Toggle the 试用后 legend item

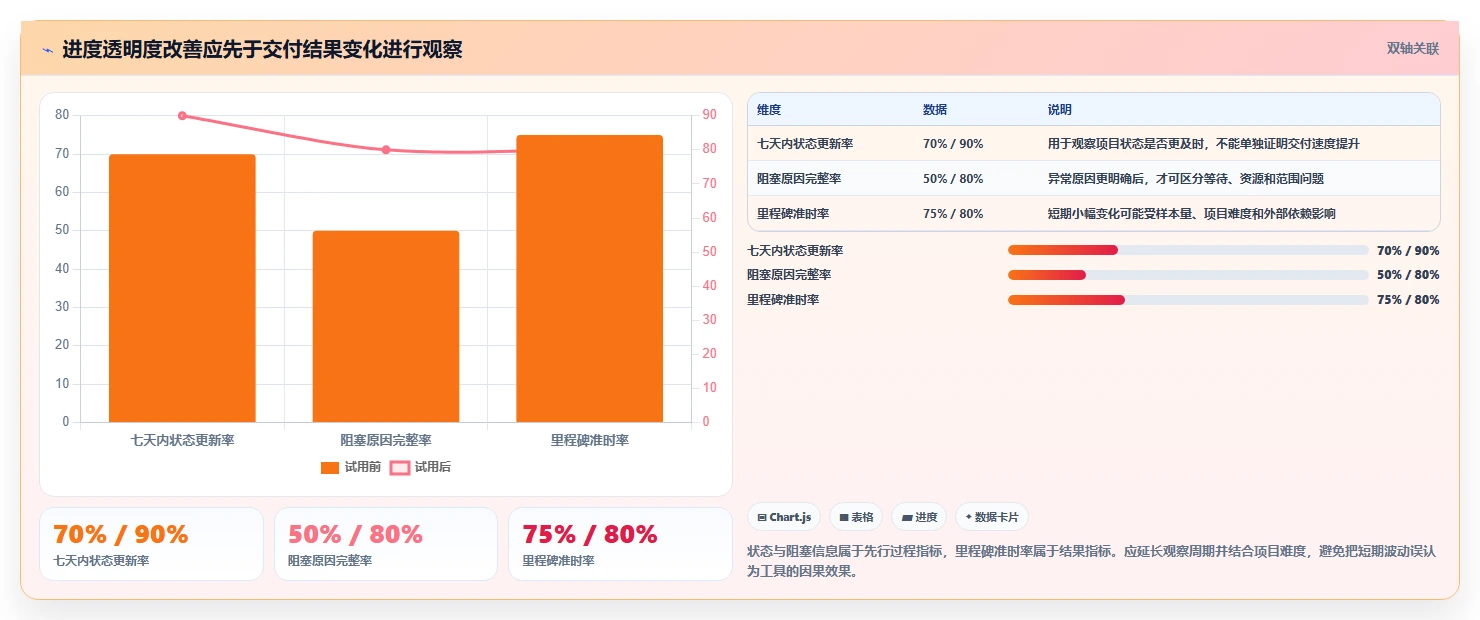click(x=420, y=467)
